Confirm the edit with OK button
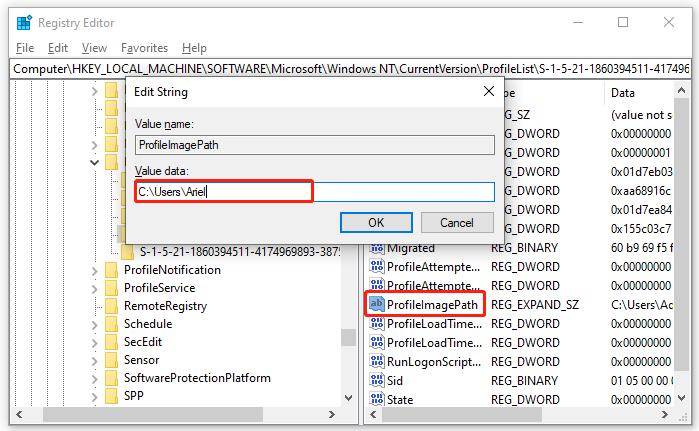Screen dimensions: 699x431 pyautogui.click(x=376, y=222)
